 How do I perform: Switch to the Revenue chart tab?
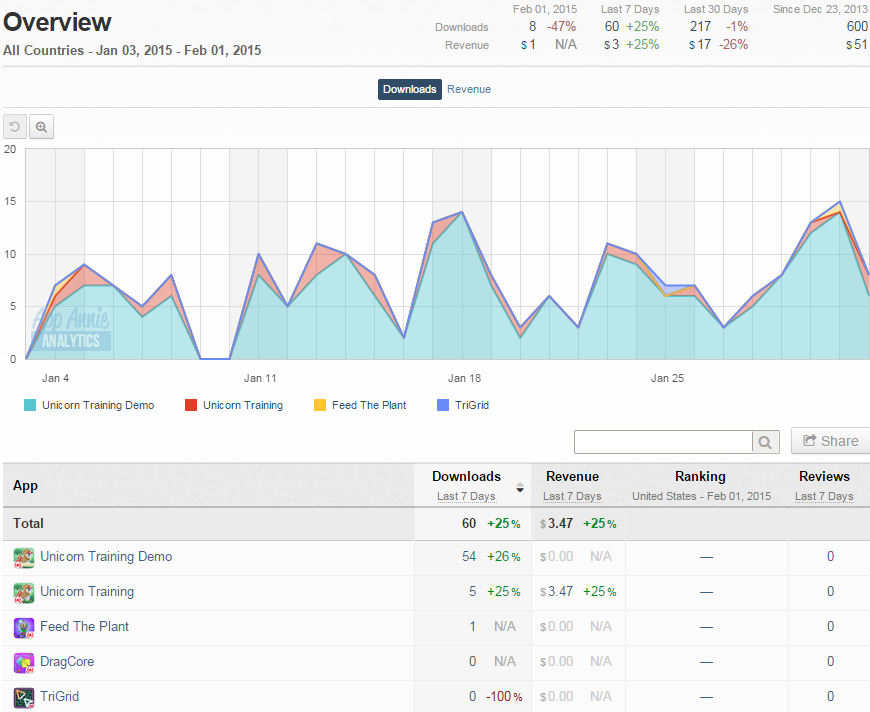[x=469, y=89]
